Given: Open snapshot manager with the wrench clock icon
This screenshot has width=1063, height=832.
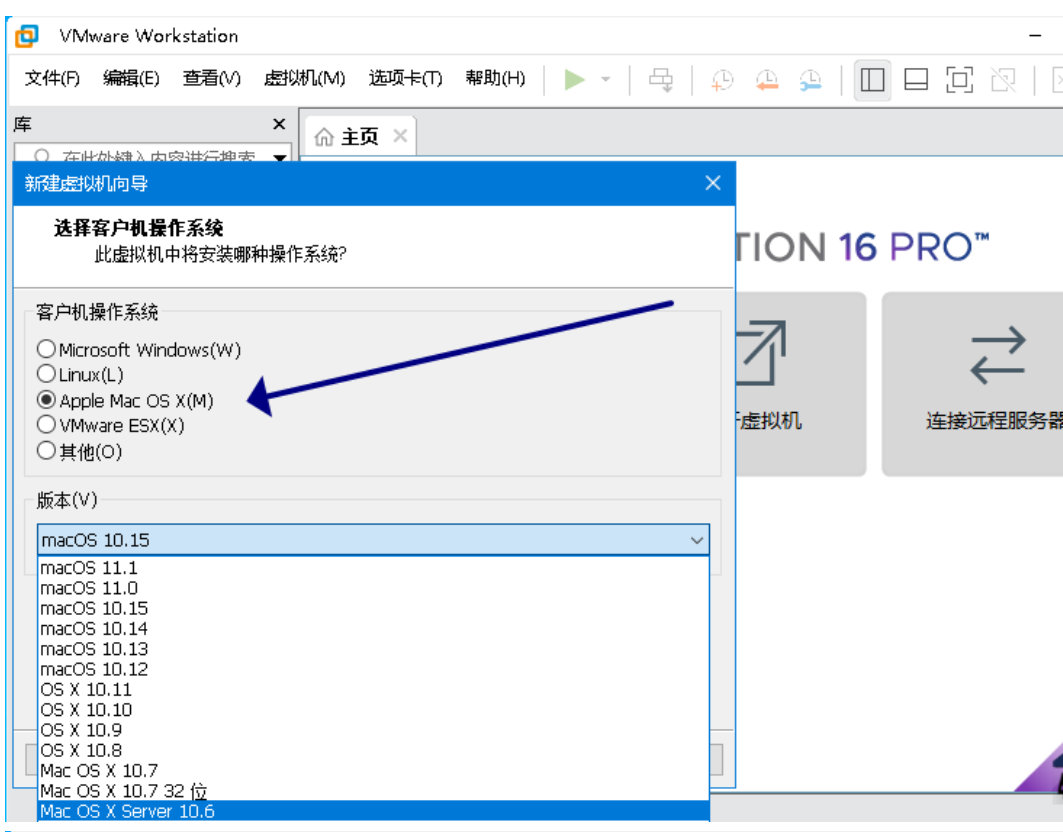Looking at the screenshot, I should coord(810,80).
